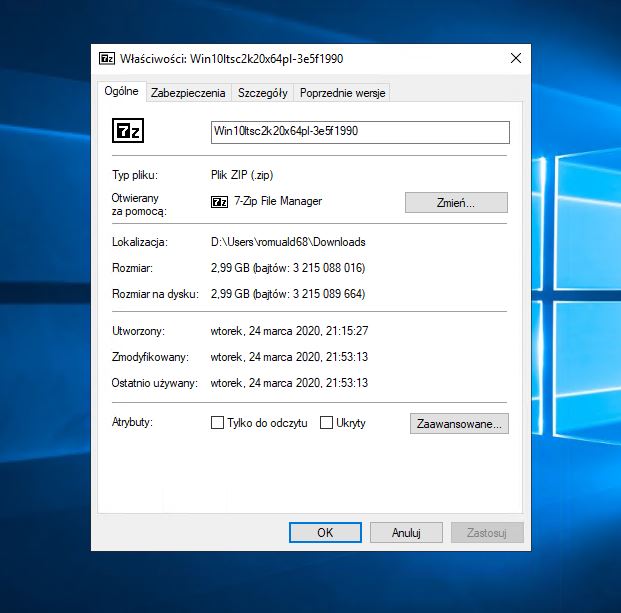Click the Zmień... button
The image size is (621, 613).
(x=456, y=203)
